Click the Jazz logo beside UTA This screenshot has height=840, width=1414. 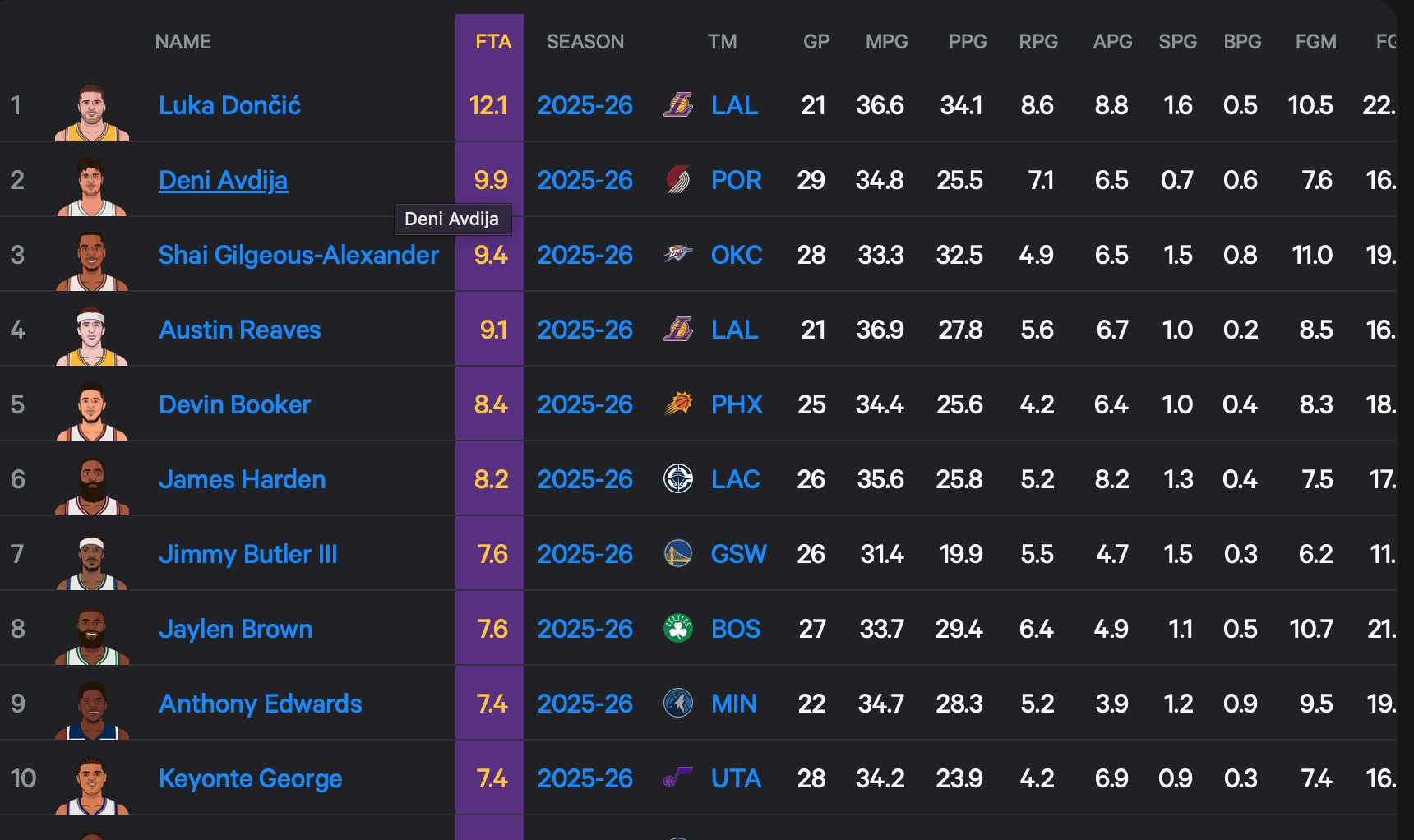[678, 778]
